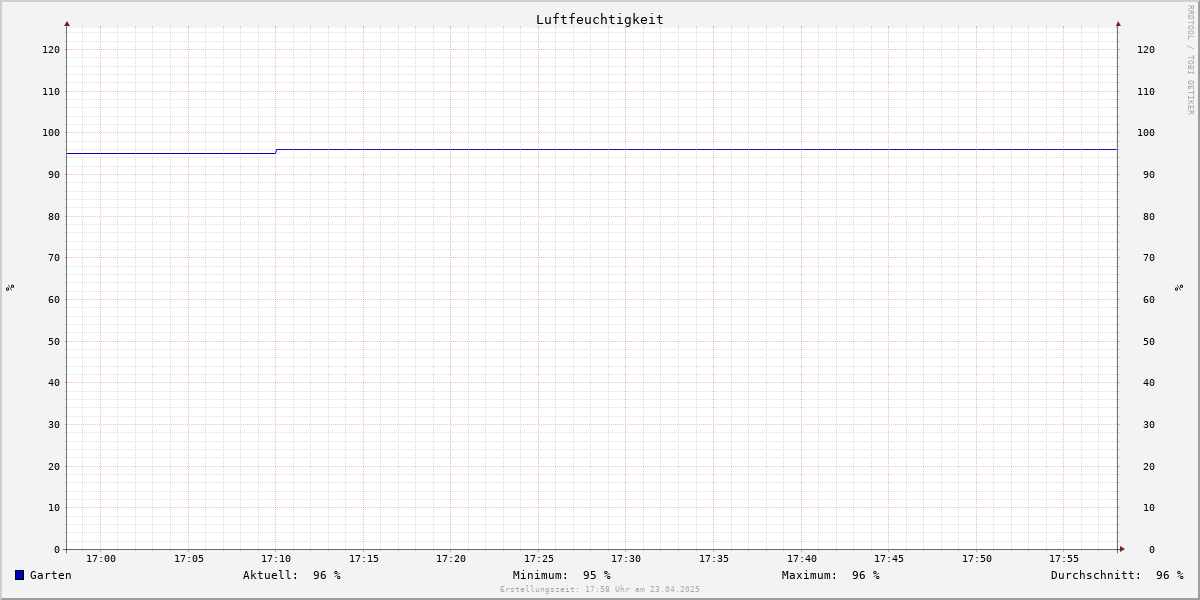Click the 100 label on the left axis
This screenshot has height=600, width=1200.
pyautogui.click(x=51, y=133)
